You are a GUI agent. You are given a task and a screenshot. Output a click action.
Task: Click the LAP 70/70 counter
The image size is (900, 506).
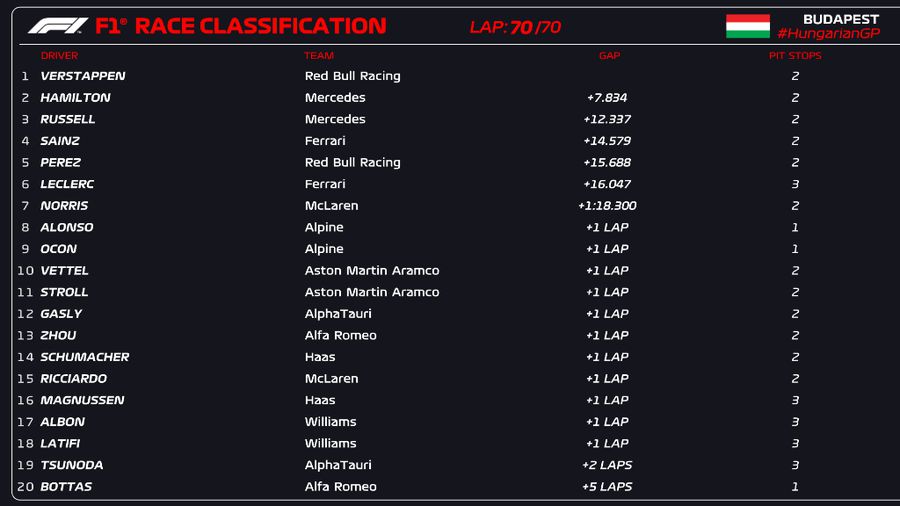tap(515, 27)
